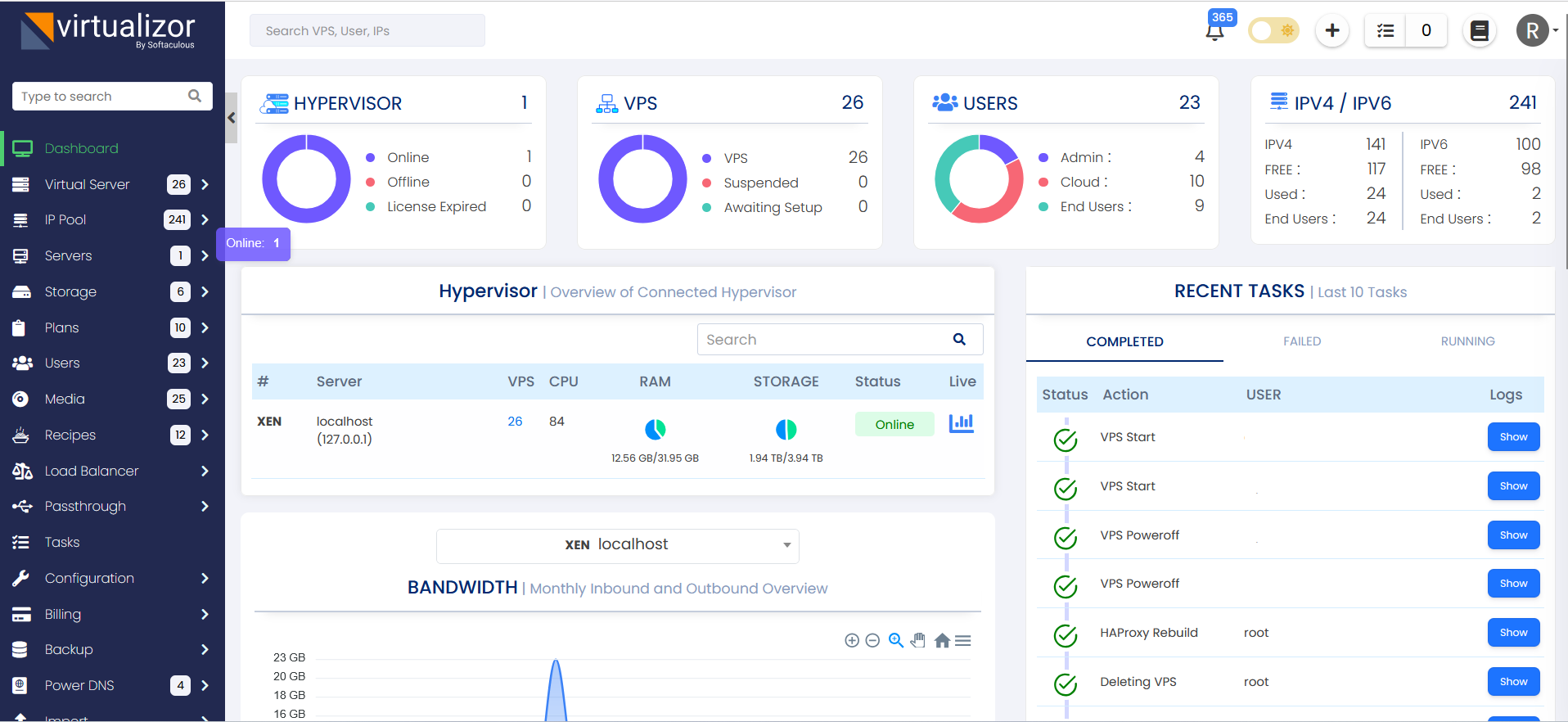Expand the IP Pool chevron
1568x722 pixels.
pos(205,219)
